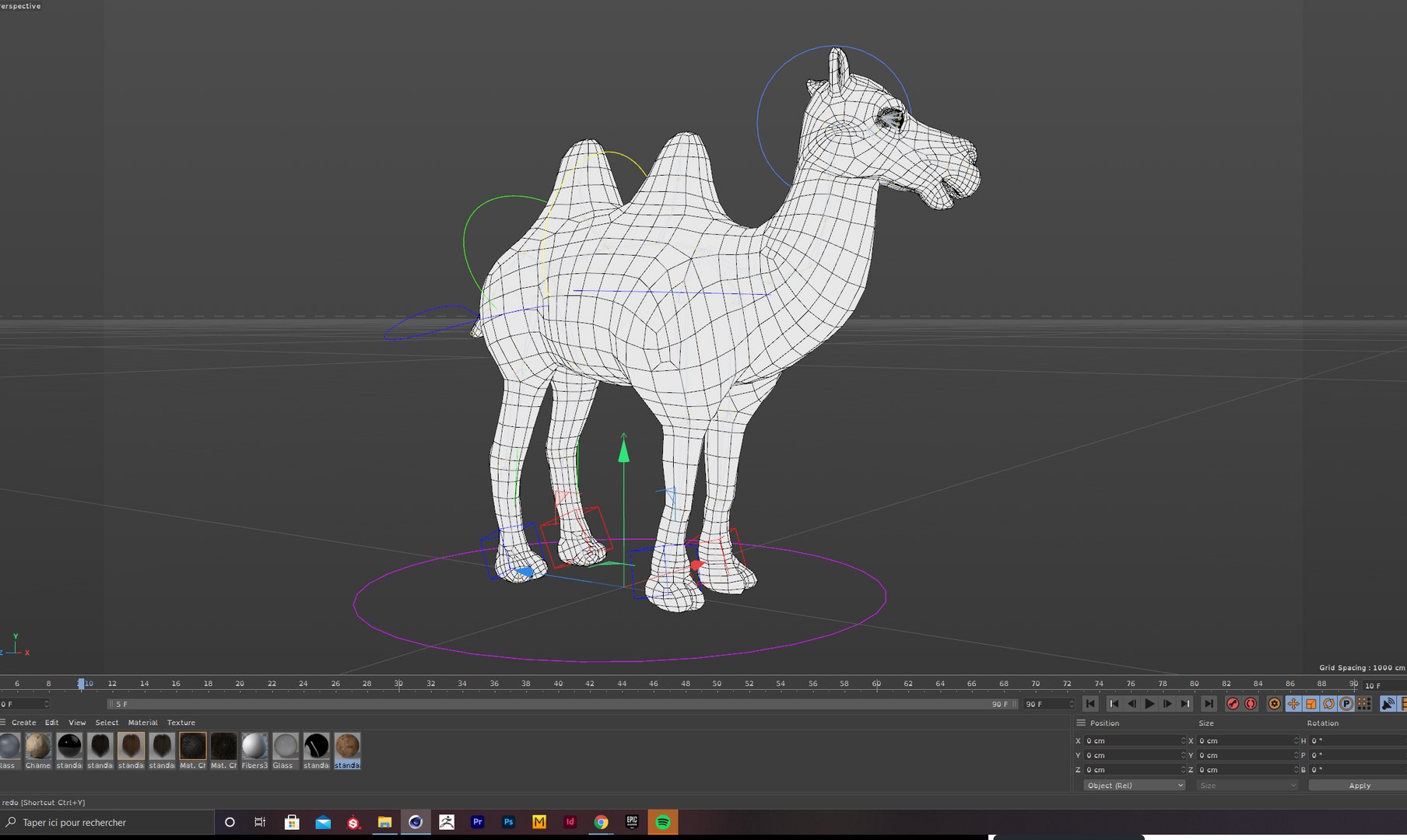Toggle sound playback speaker icon
1407x840 pixels.
(x=1388, y=704)
